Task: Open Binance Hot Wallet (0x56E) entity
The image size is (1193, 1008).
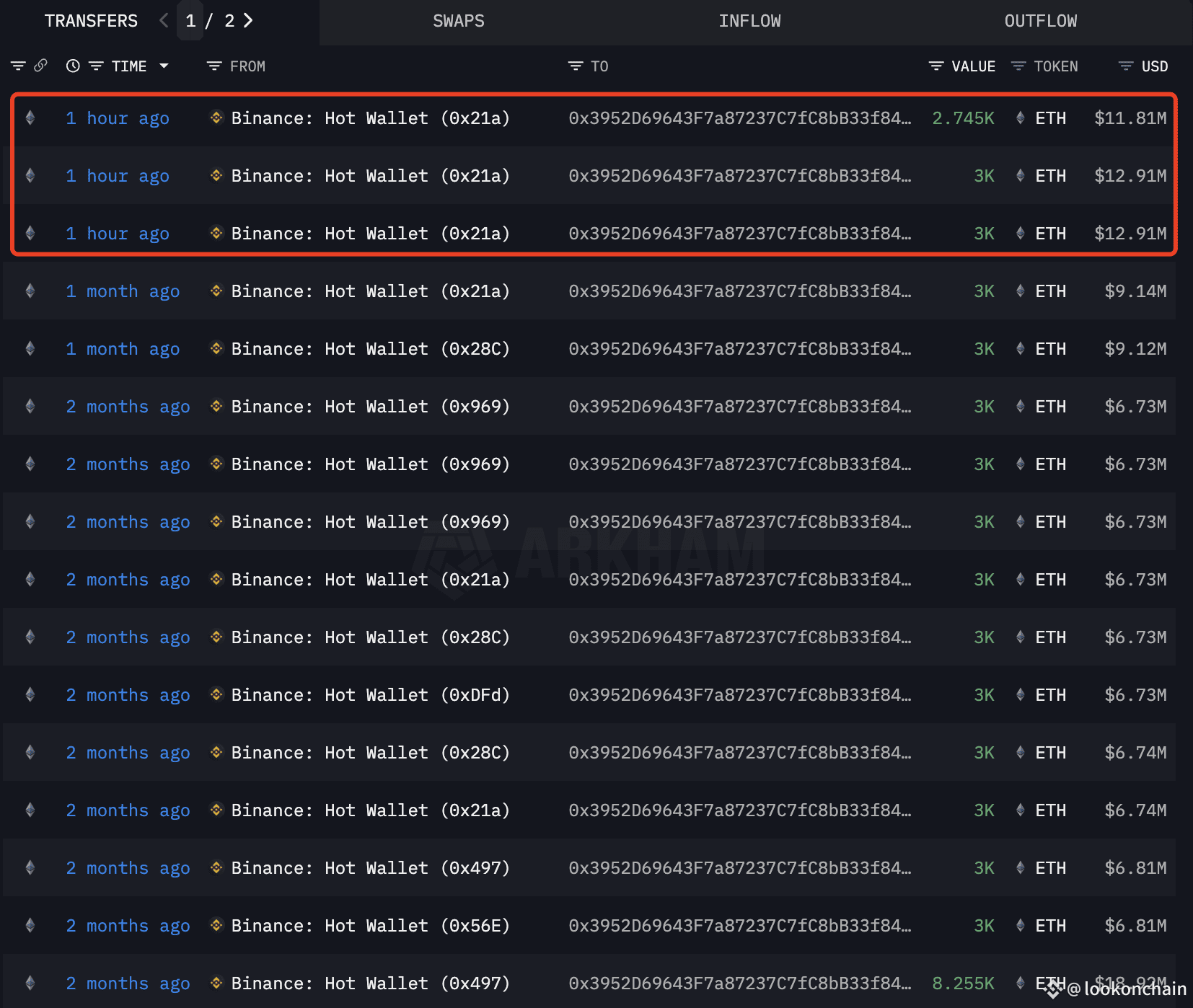Action: (371, 926)
